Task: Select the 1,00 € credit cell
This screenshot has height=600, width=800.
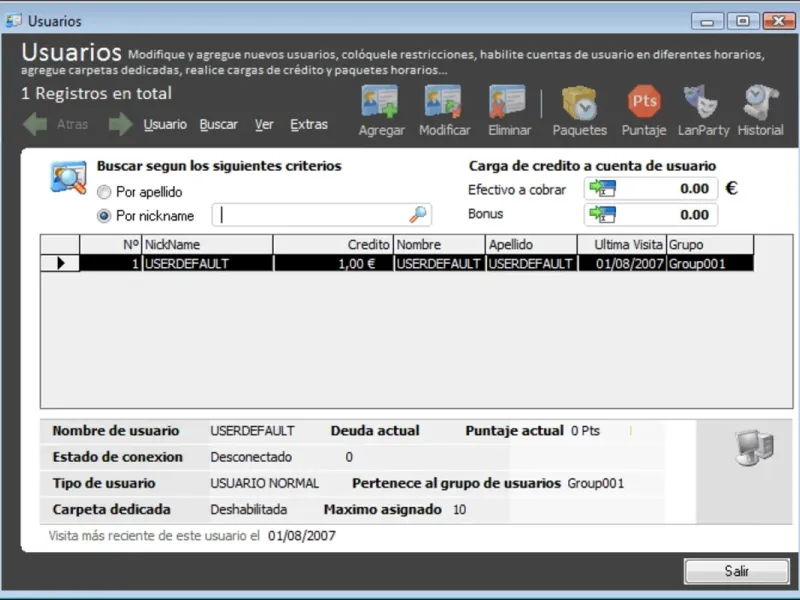Action: (x=334, y=263)
